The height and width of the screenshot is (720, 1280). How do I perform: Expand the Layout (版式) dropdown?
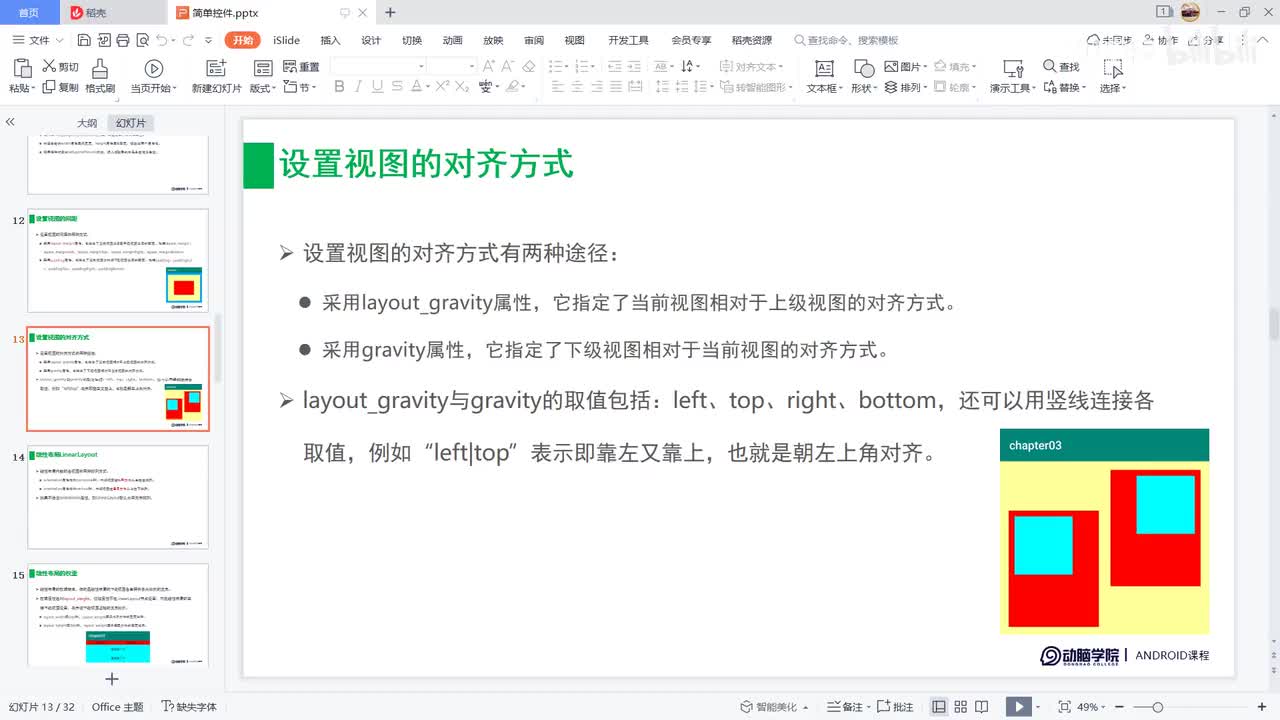click(274, 89)
